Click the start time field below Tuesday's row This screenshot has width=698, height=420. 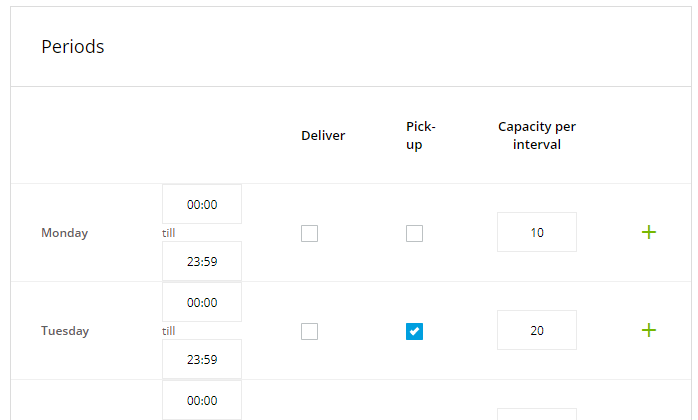202,400
